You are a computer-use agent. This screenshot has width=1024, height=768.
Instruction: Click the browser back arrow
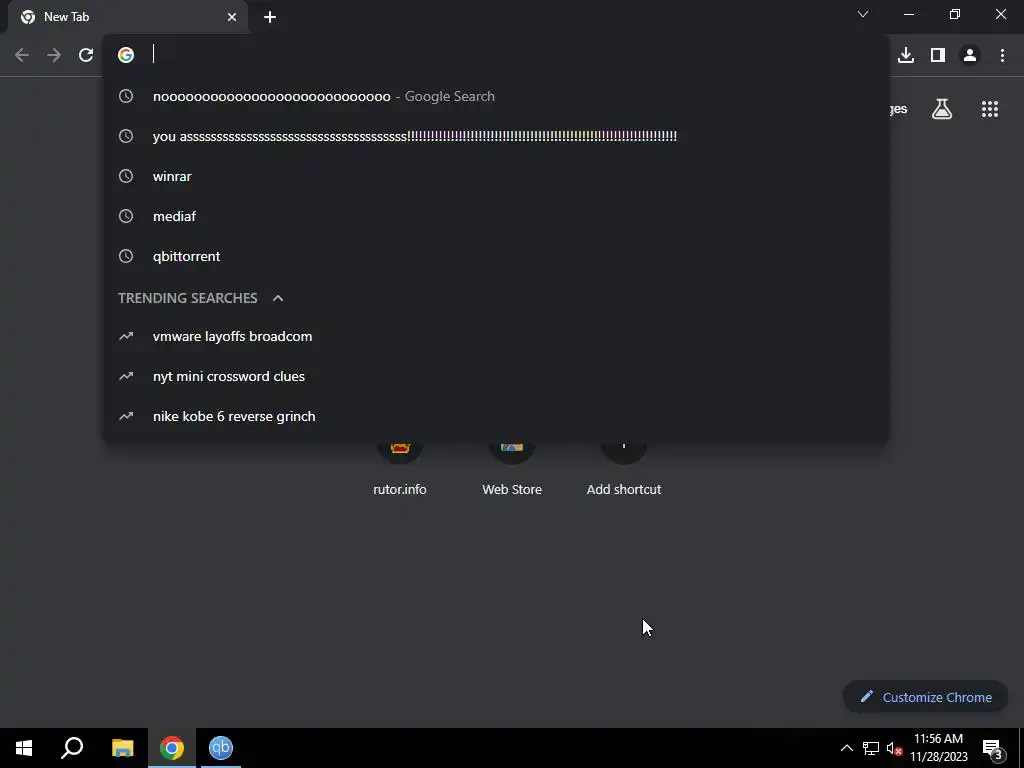click(x=22, y=55)
